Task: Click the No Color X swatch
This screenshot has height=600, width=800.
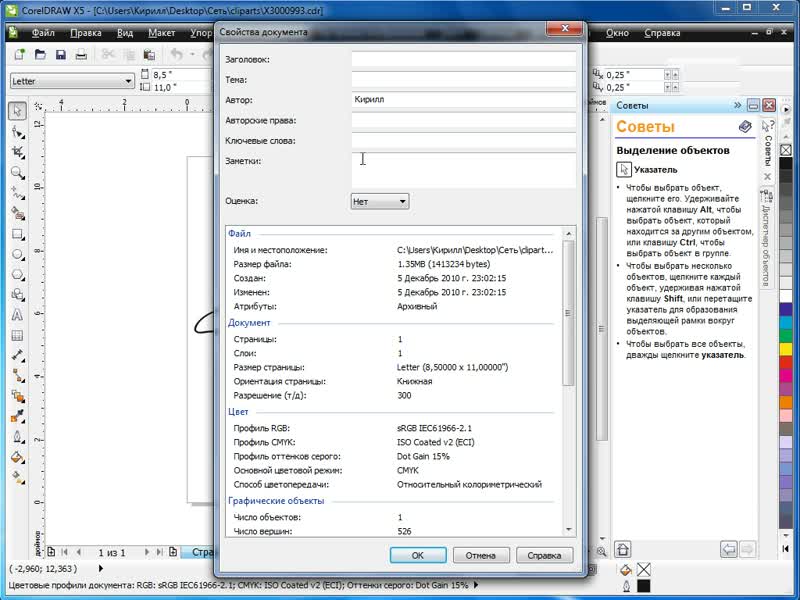Action: (786, 151)
